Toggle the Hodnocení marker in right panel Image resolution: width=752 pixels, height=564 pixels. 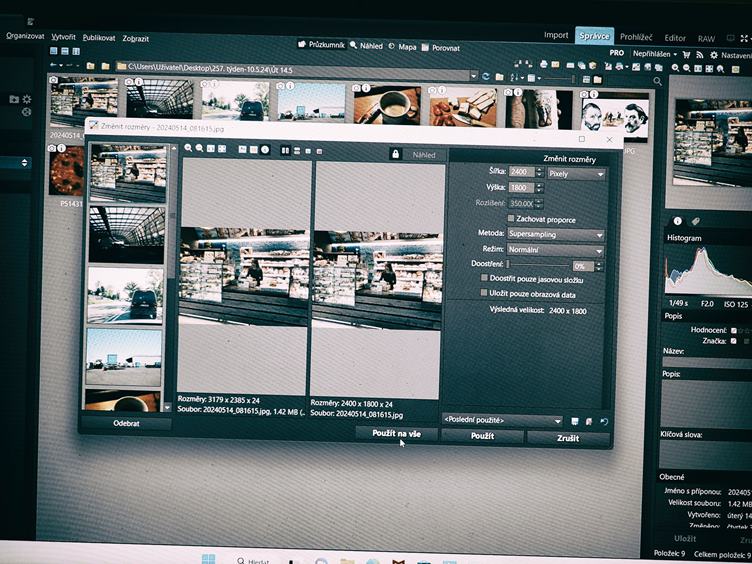click(x=734, y=330)
